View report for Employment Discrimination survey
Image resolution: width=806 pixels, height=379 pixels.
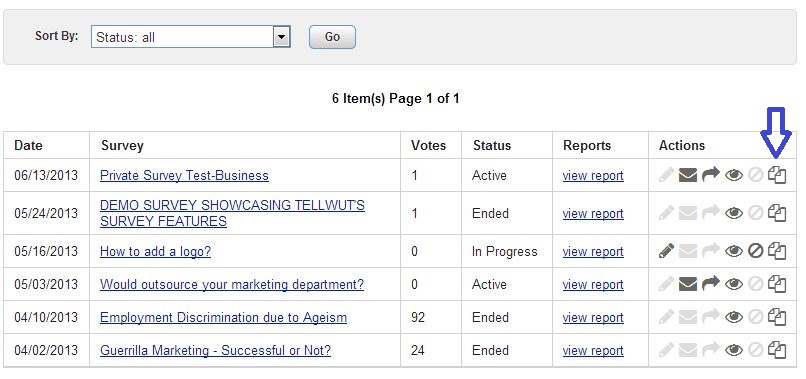(593, 317)
